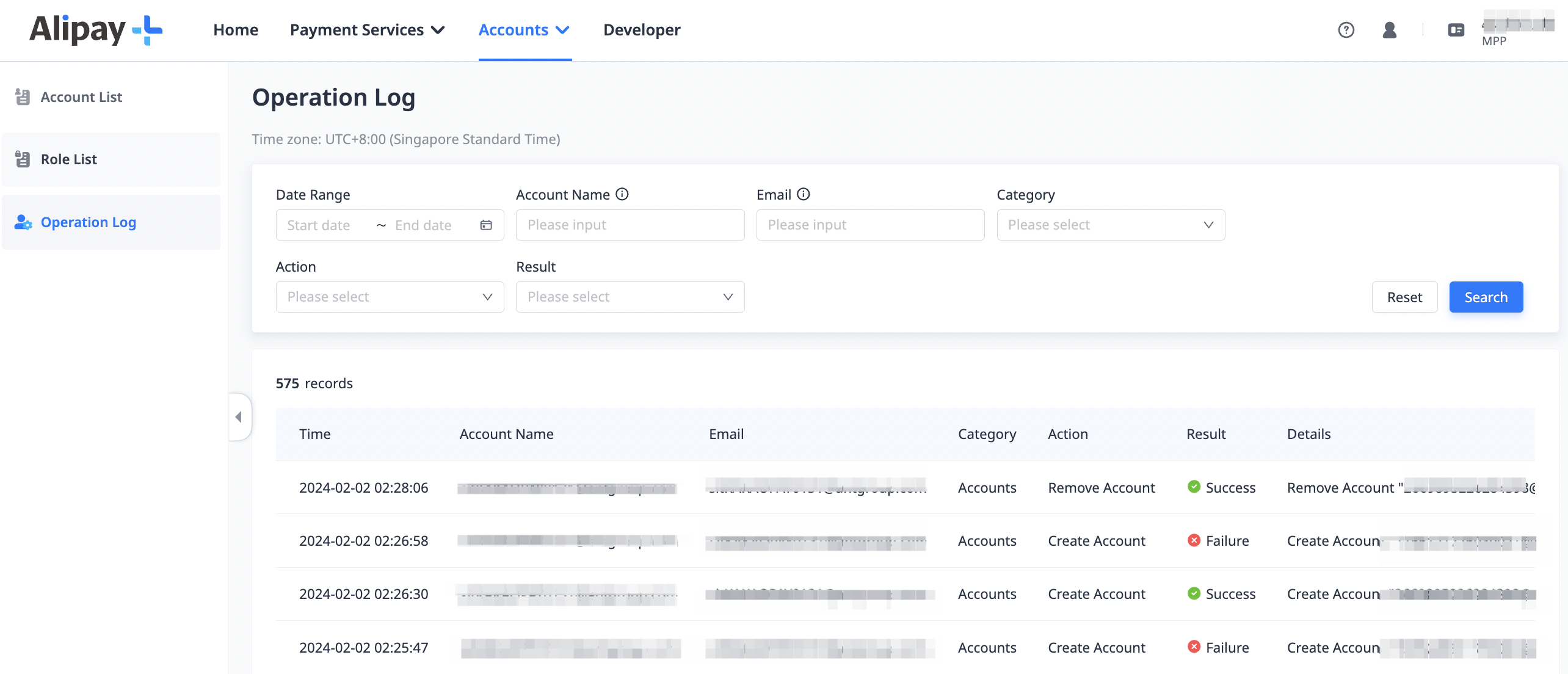This screenshot has width=1568, height=674.
Task: Open the Result filter dropdown
Action: 630,297
